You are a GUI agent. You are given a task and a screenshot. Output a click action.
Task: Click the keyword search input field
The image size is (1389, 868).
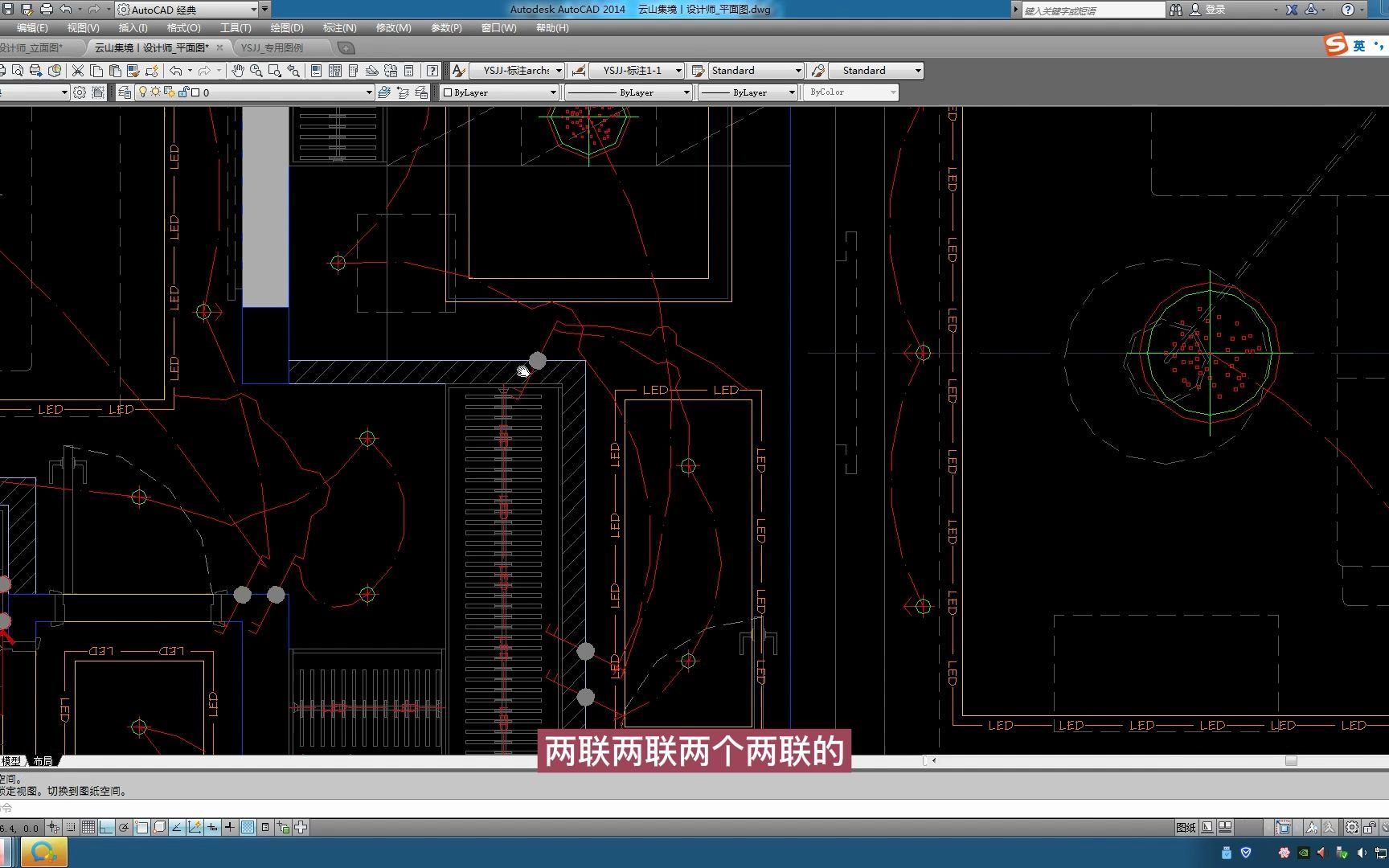coord(1092,10)
